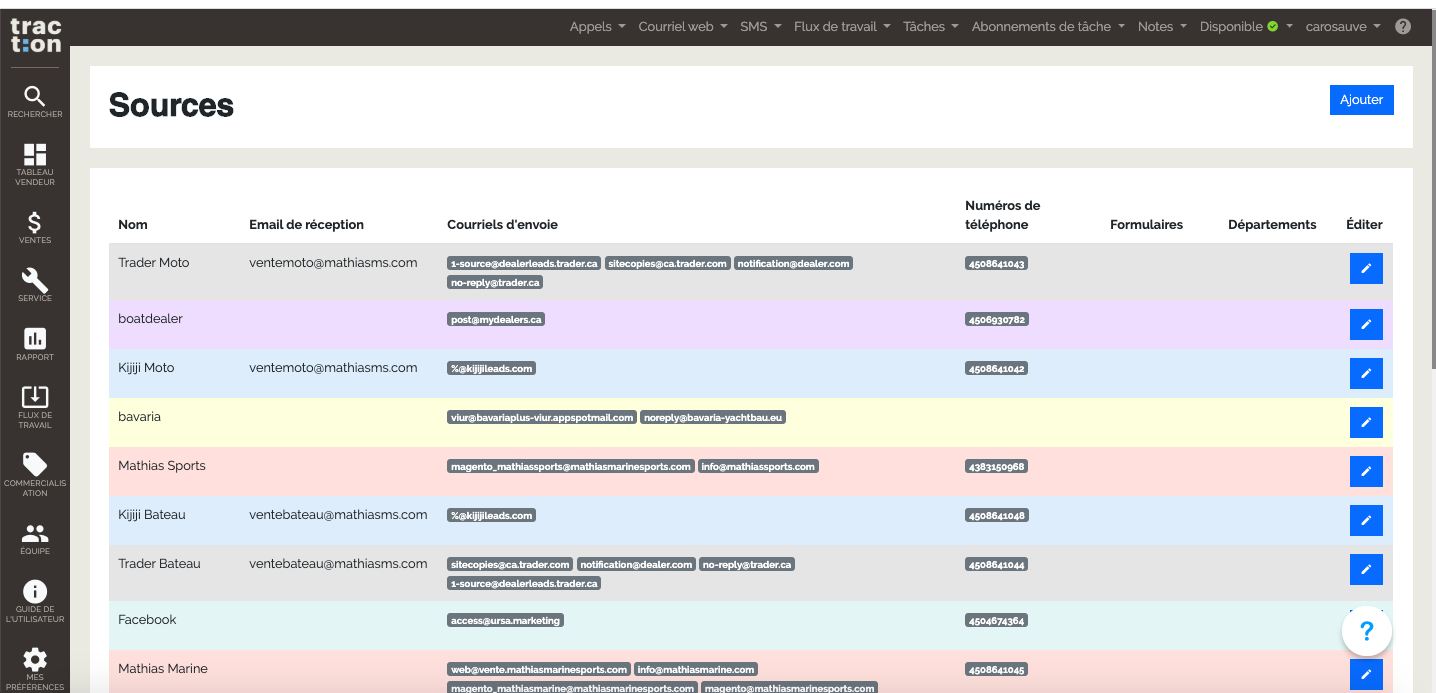Image resolution: width=1436 pixels, height=693 pixels.
Task: Expand the Courriel web dropdown
Action: pos(682,27)
